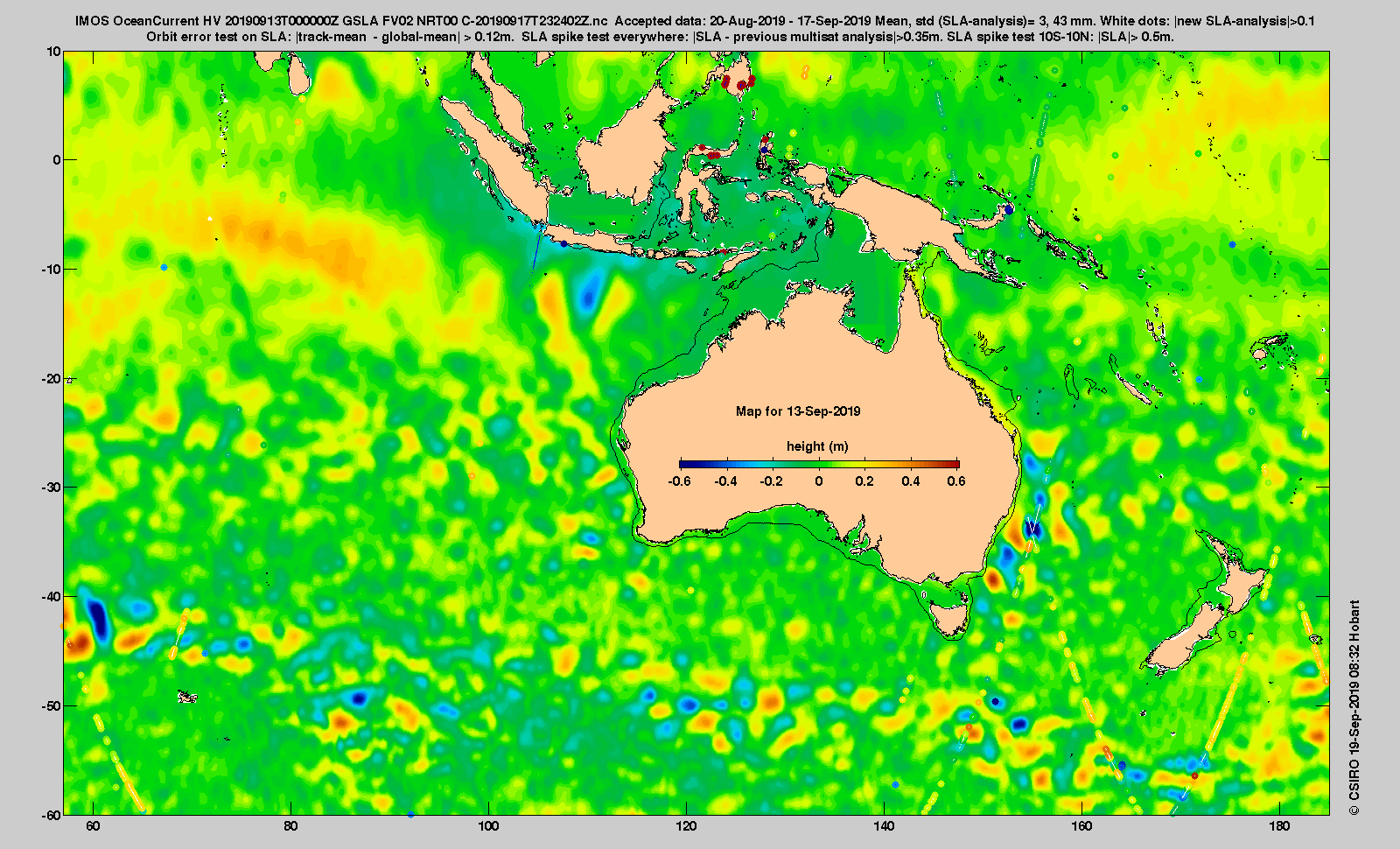Click the IMOS OceanCurrent title line

(695, 20)
